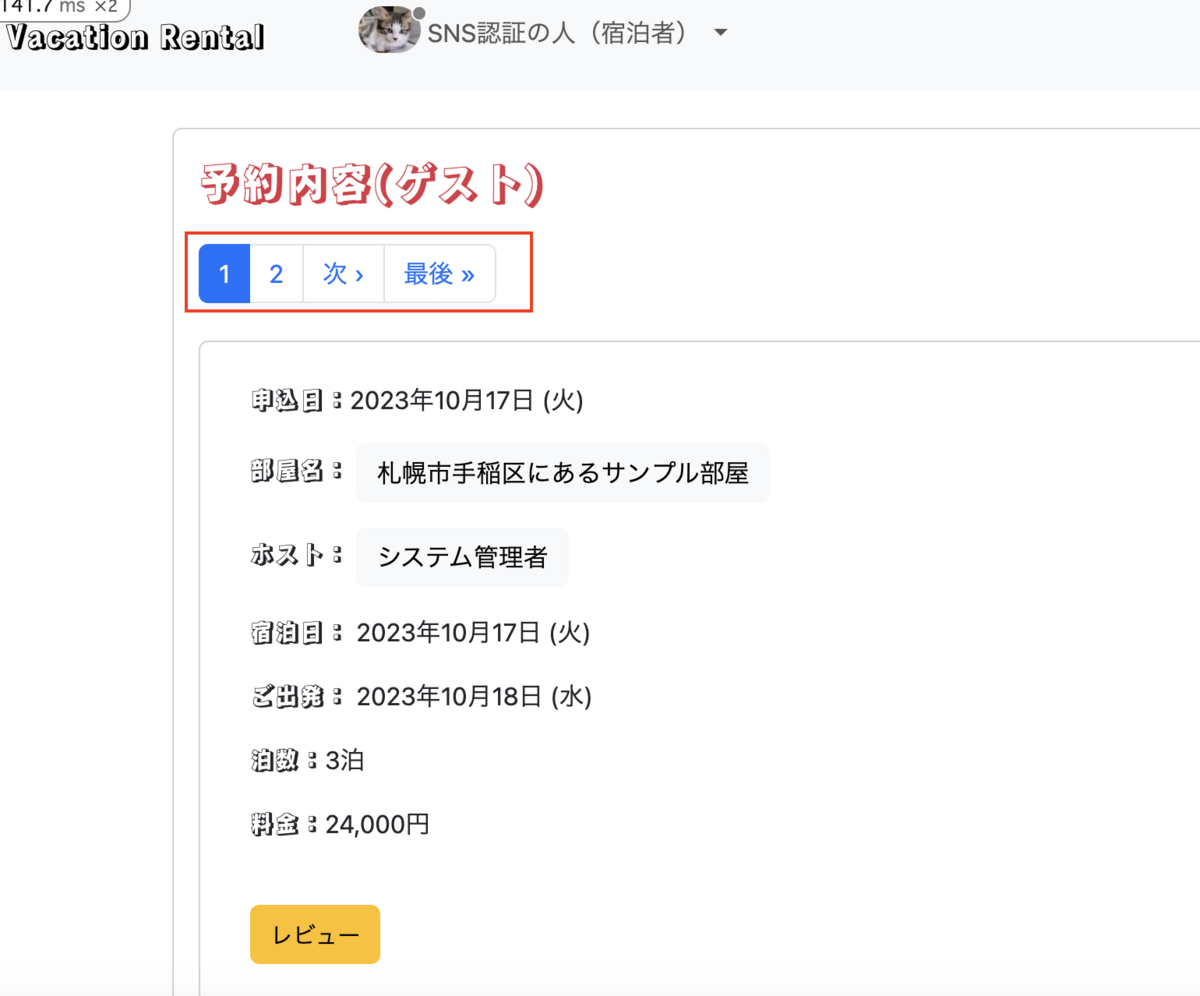This screenshot has height=996, width=1200.
Task: Click the status dot above the avatar
Action: click(x=419, y=12)
